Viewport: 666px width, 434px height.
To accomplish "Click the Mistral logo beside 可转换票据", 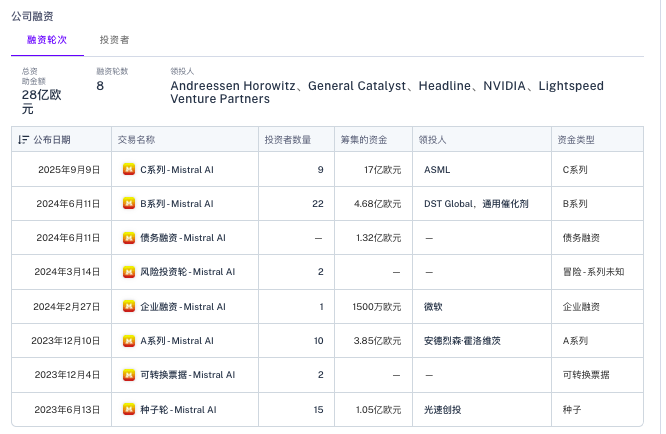I will click(x=129, y=375).
